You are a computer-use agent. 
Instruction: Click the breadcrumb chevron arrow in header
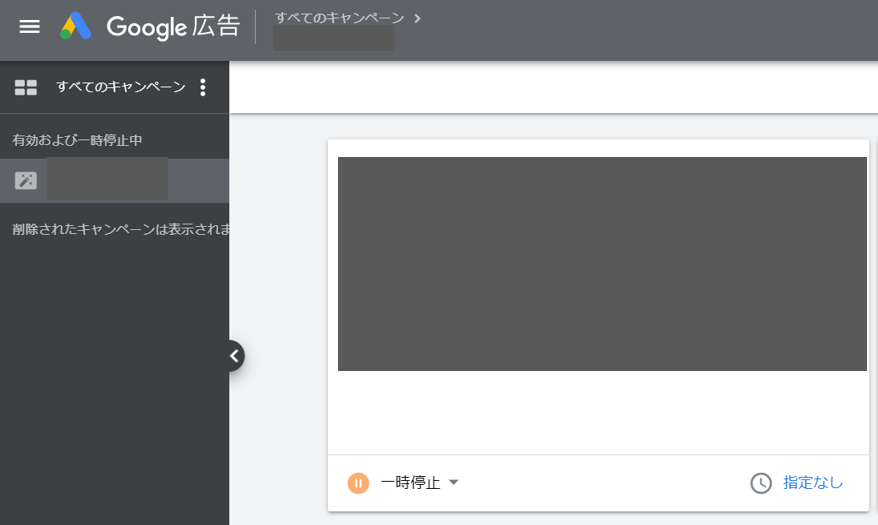click(x=417, y=18)
